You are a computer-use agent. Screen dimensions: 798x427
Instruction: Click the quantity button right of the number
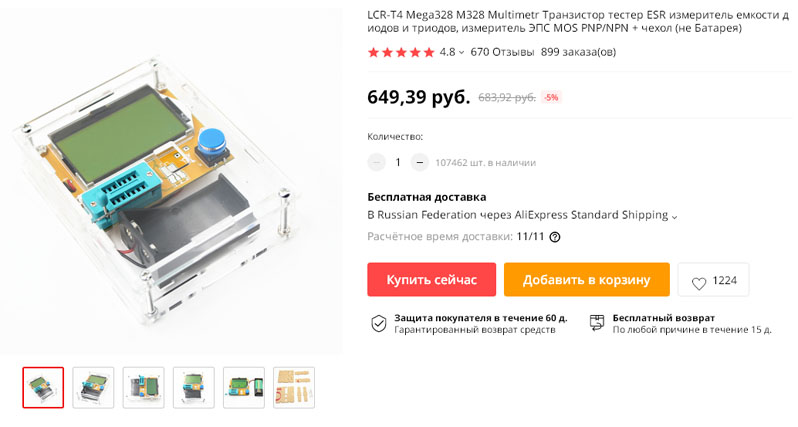419,162
